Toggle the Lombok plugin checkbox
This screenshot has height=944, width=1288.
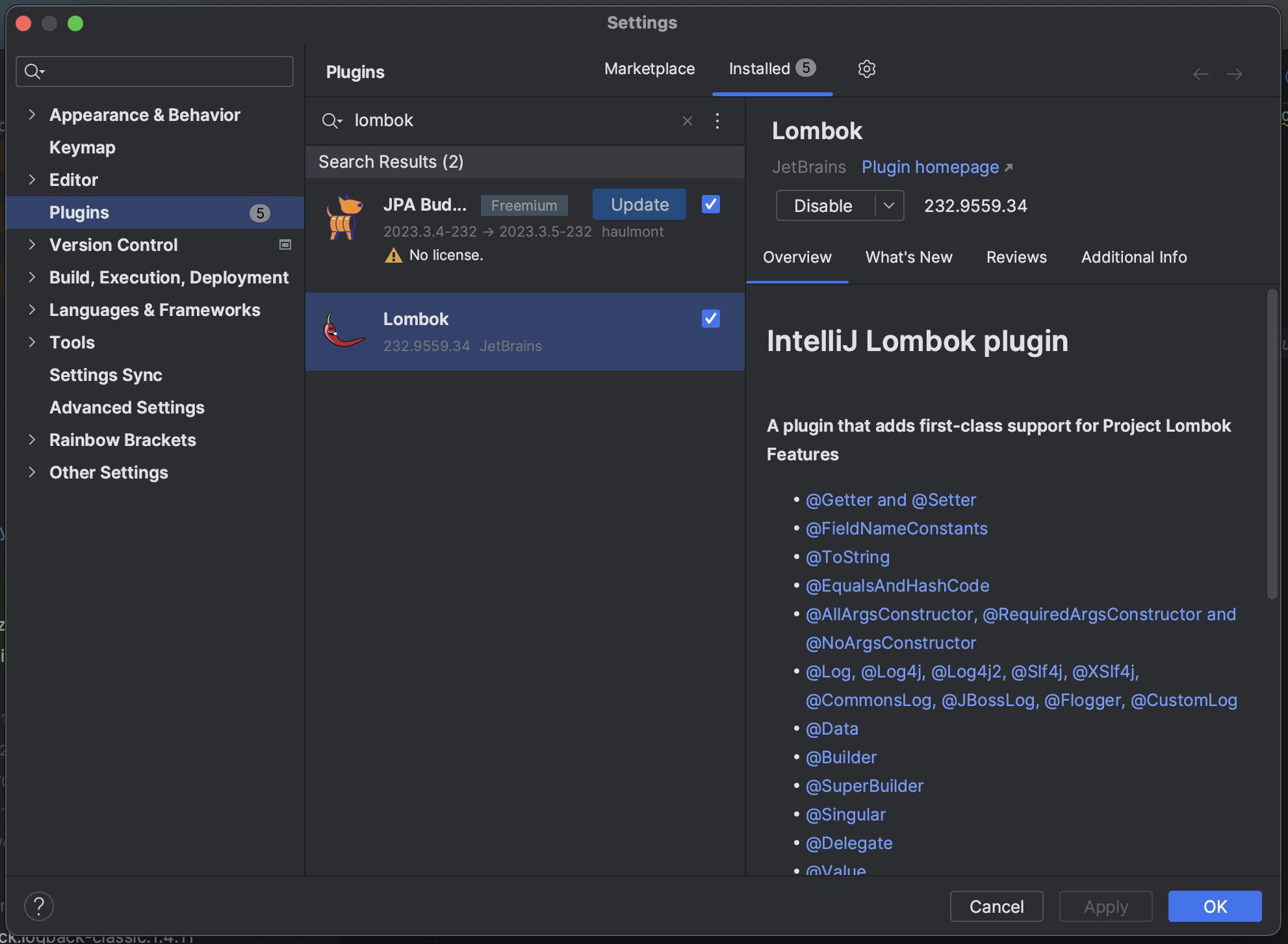click(x=711, y=319)
